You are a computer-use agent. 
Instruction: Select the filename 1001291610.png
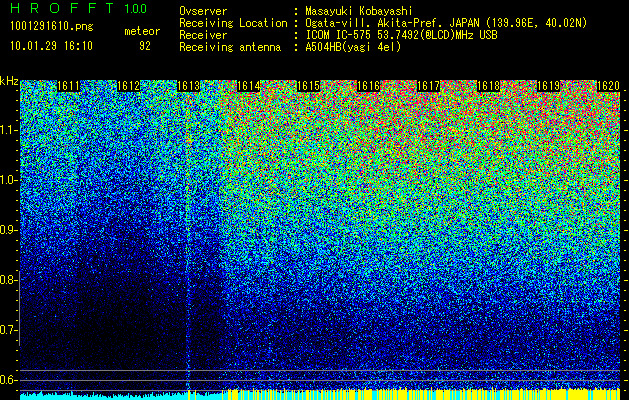click(51, 27)
